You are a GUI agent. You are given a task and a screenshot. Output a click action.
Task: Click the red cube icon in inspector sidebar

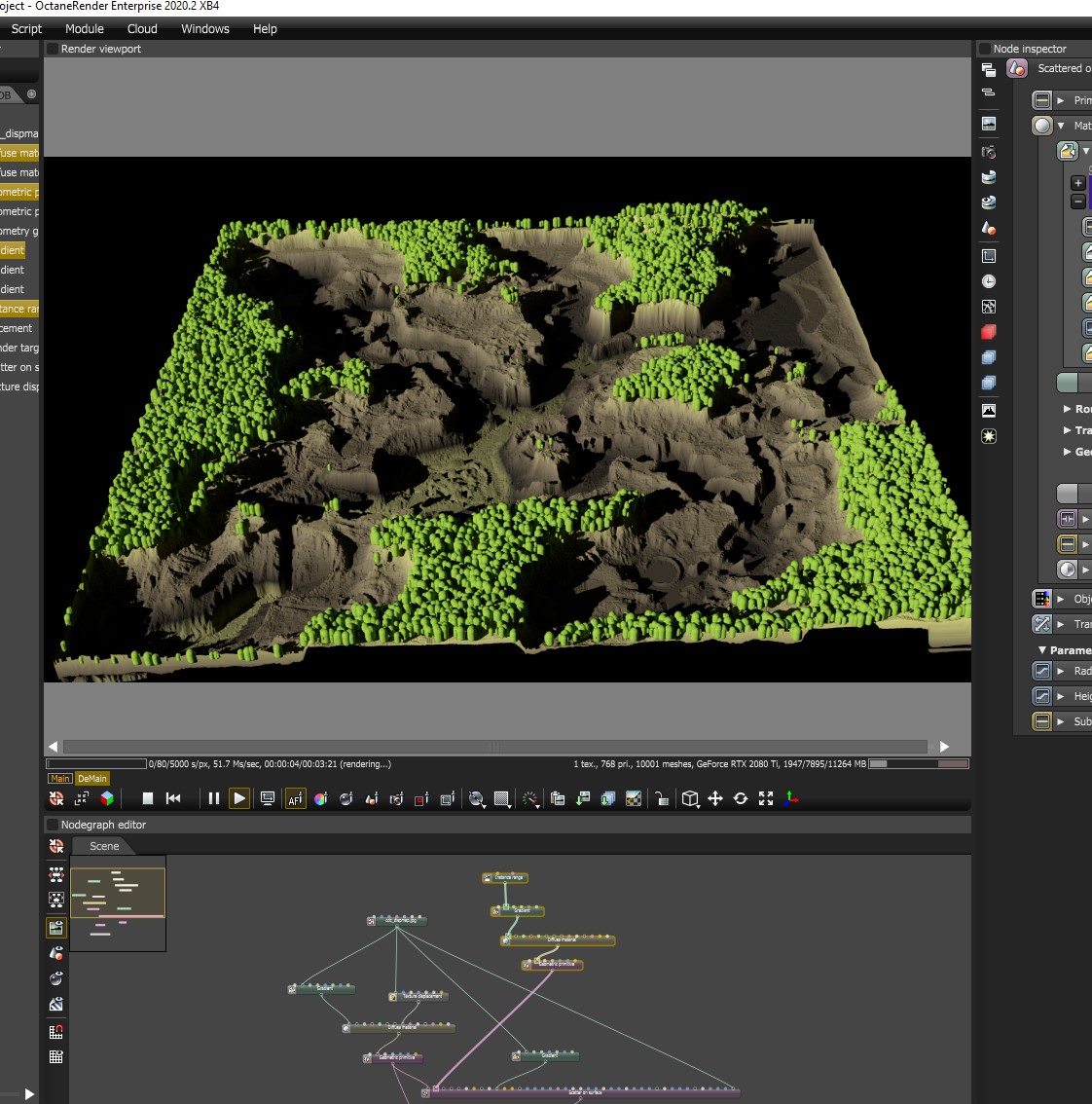[x=989, y=332]
